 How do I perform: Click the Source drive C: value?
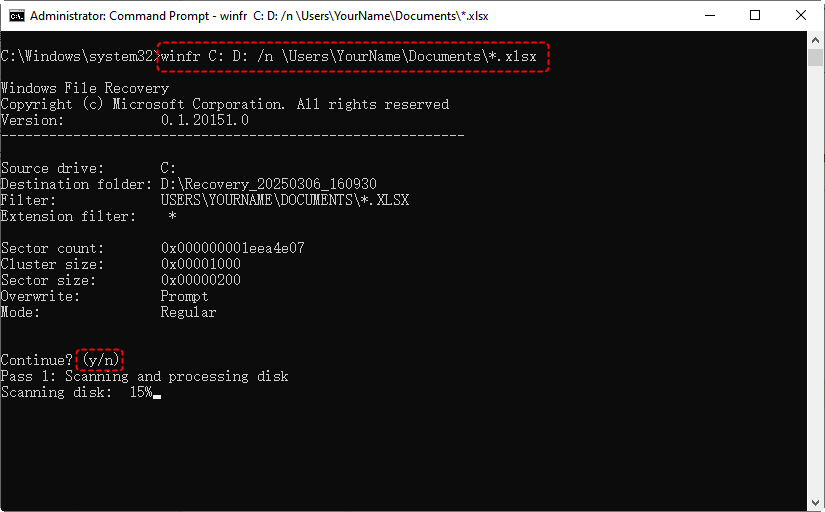coord(168,168)
